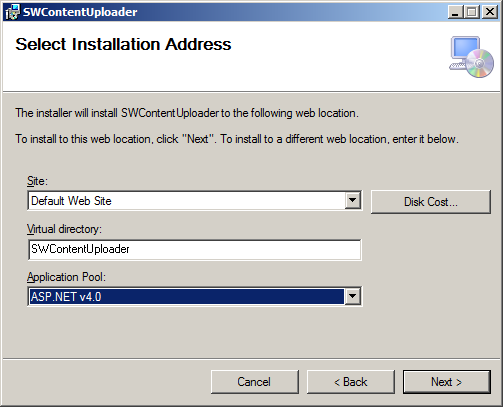Click the computer and CD graphic in header
Viewport: 503px width, 407px height.
coord(472,57)
